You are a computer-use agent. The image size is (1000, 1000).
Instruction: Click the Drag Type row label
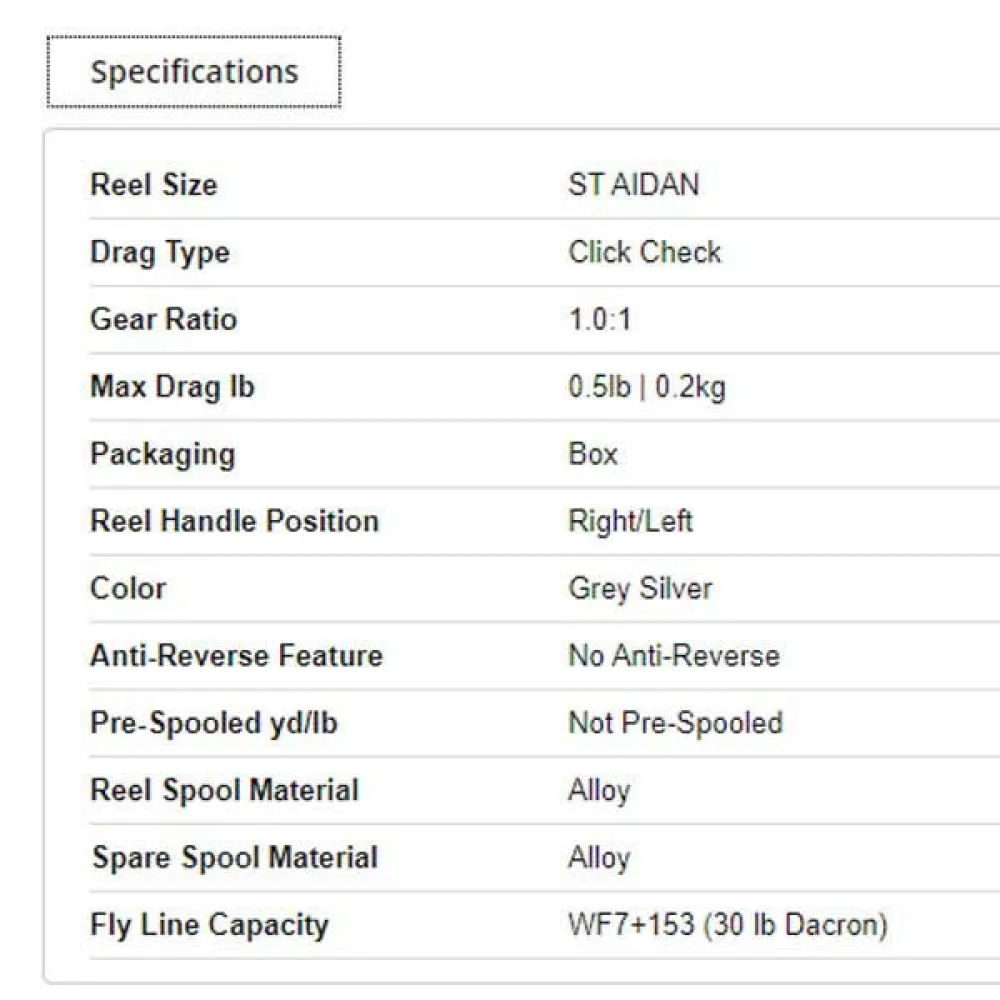tap(160, 252)
